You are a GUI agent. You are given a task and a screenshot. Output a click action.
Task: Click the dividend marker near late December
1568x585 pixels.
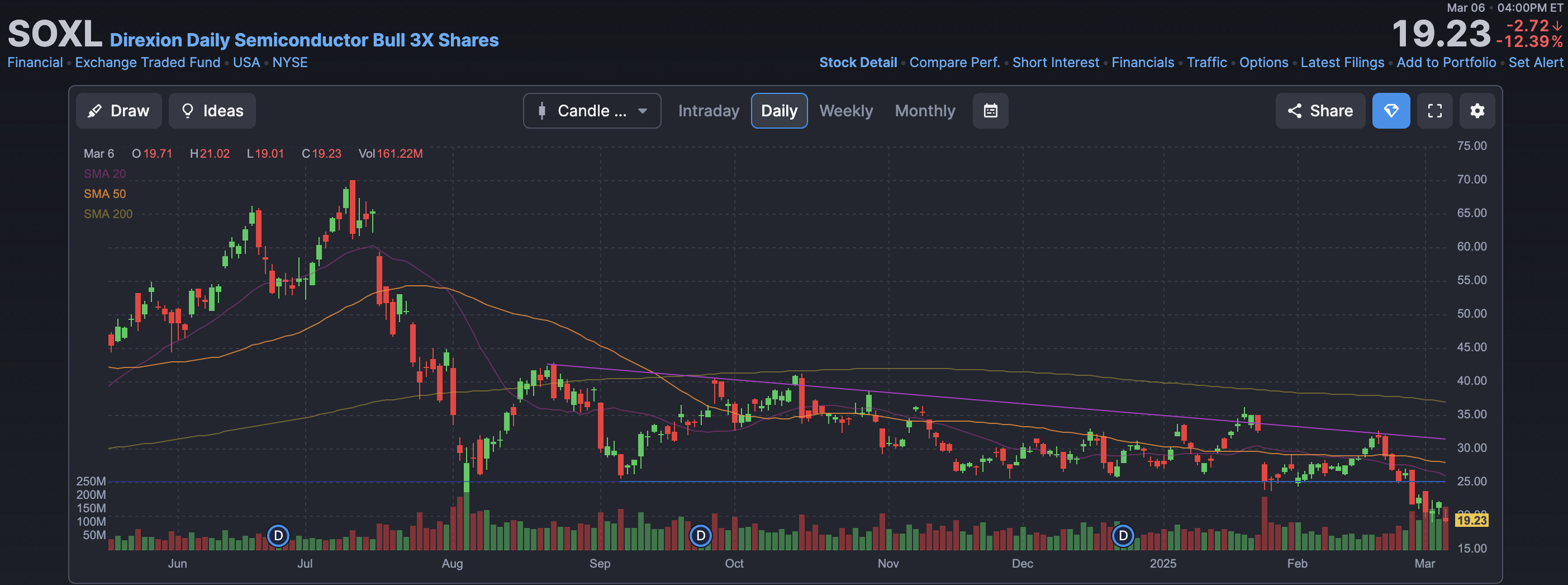pos(1123,536)
